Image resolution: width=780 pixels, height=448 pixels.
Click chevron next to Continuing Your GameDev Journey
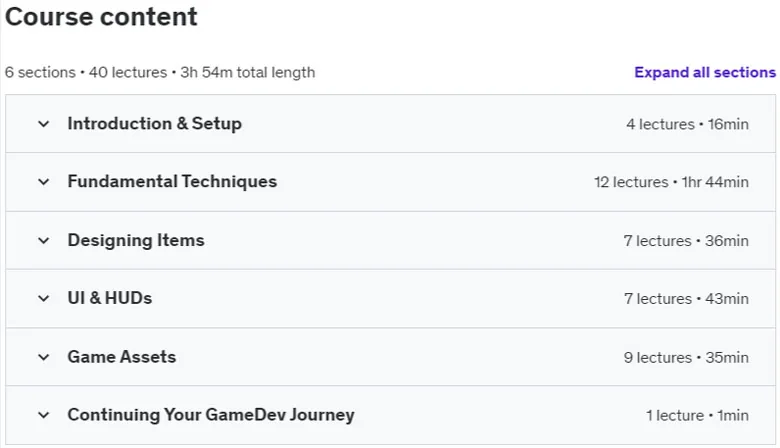tap(44, 415)
